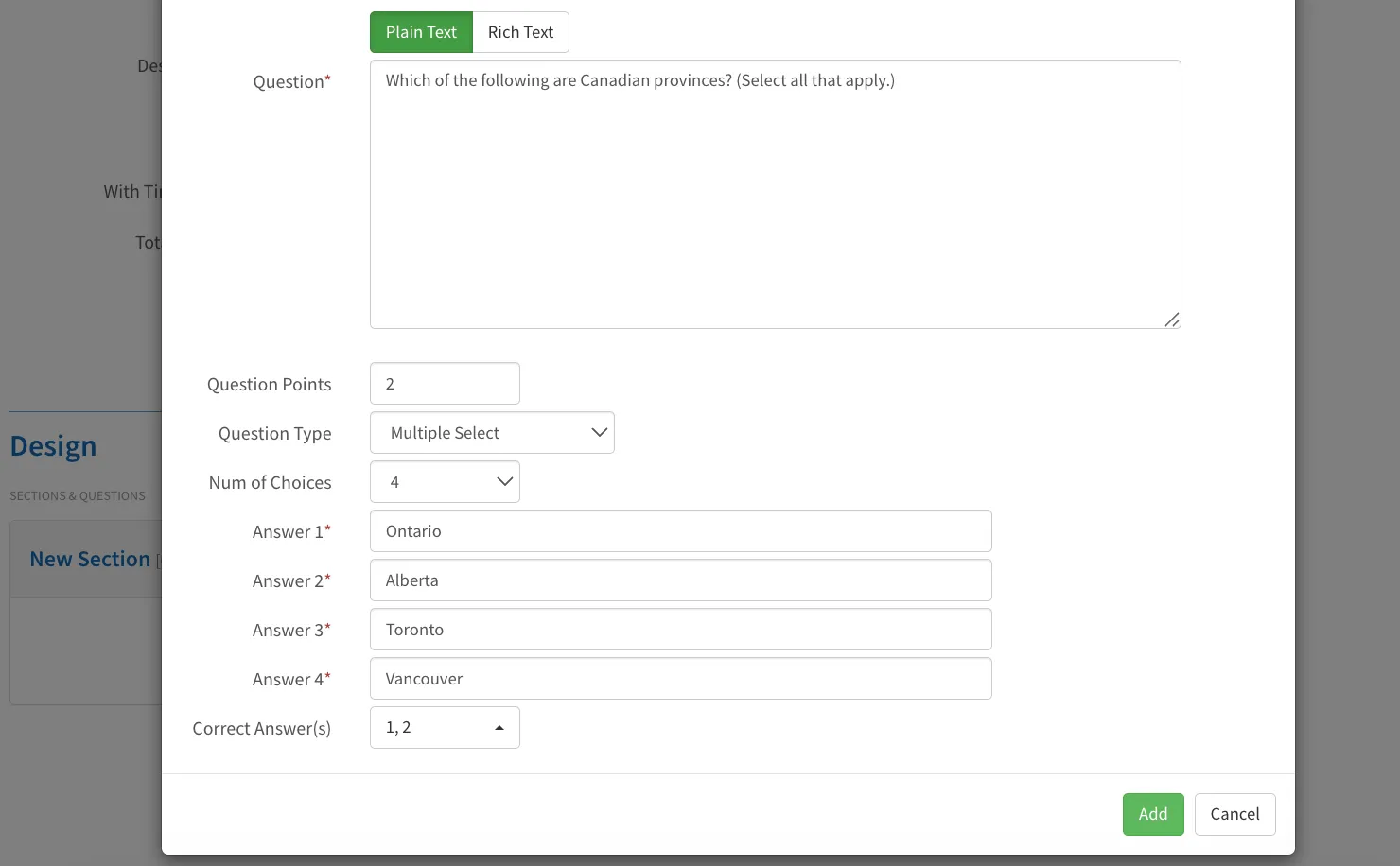Open the Question Type dropdown
The height and width of the screenshot is (866, 1400).
click(x=492, y=433)
